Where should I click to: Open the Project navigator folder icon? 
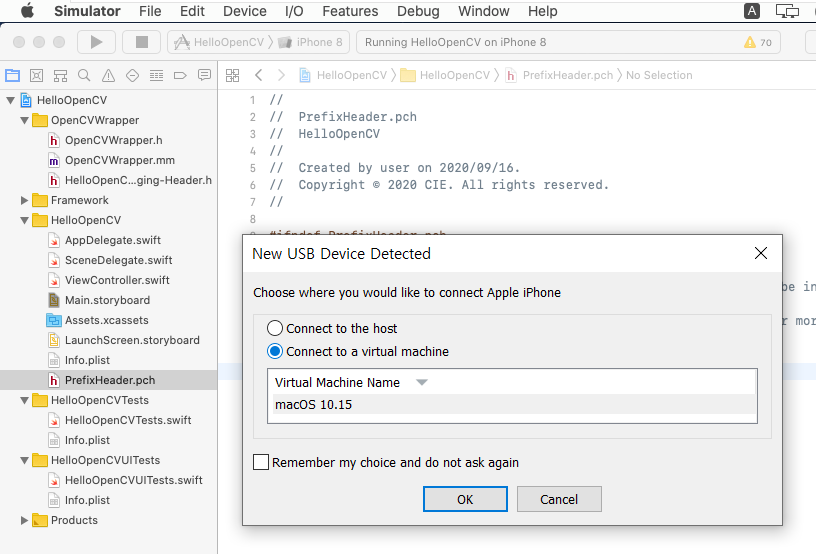[x=12, y=75]
